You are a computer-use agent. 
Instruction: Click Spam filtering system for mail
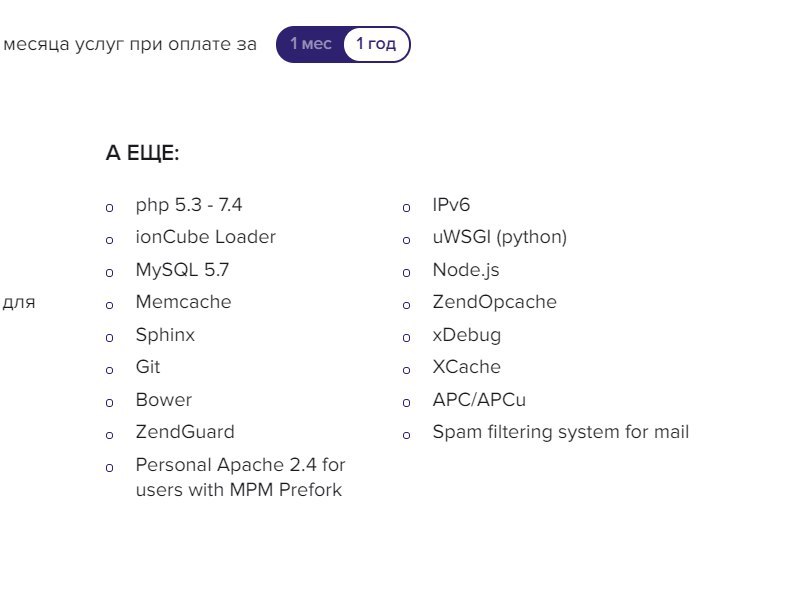pos(561,432)
